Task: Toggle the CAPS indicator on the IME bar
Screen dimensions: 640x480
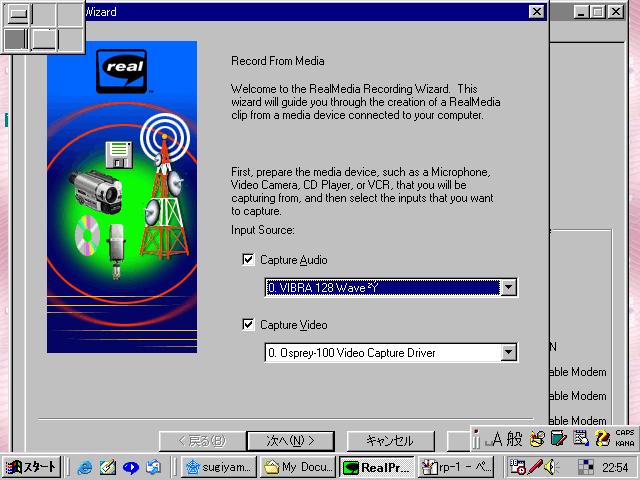Action: (x=624, y=432)
